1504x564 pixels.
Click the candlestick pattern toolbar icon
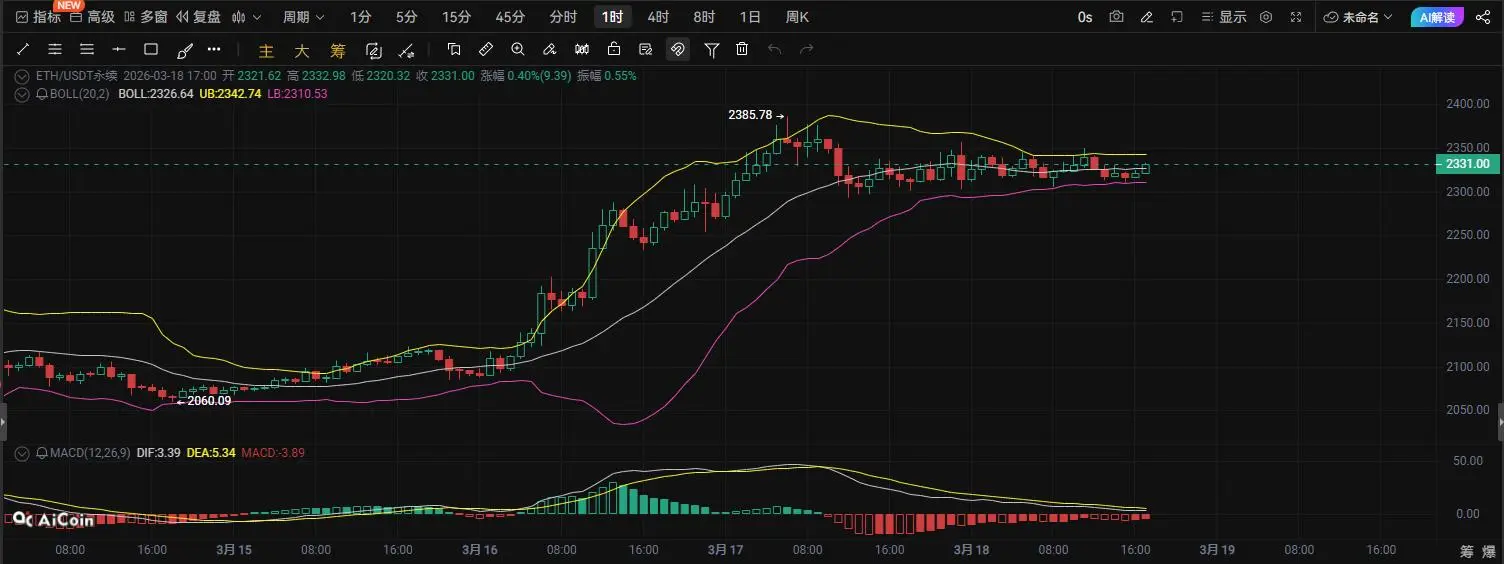tap(582, 49)
